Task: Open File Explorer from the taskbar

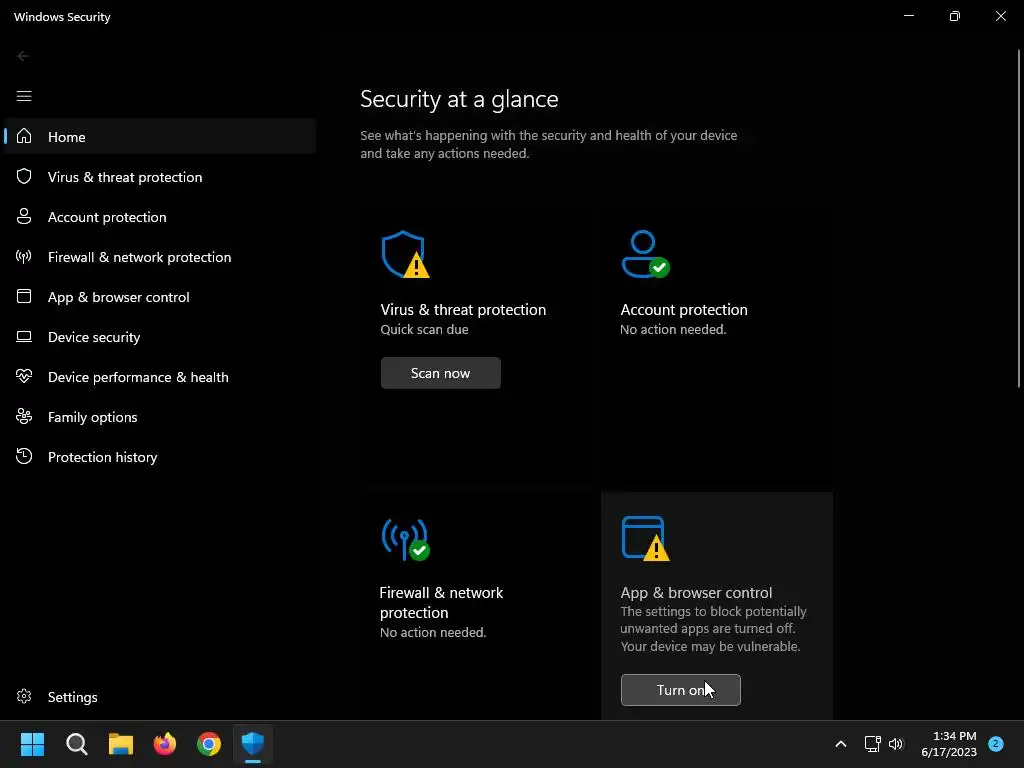Action: [x=121, y=744]
